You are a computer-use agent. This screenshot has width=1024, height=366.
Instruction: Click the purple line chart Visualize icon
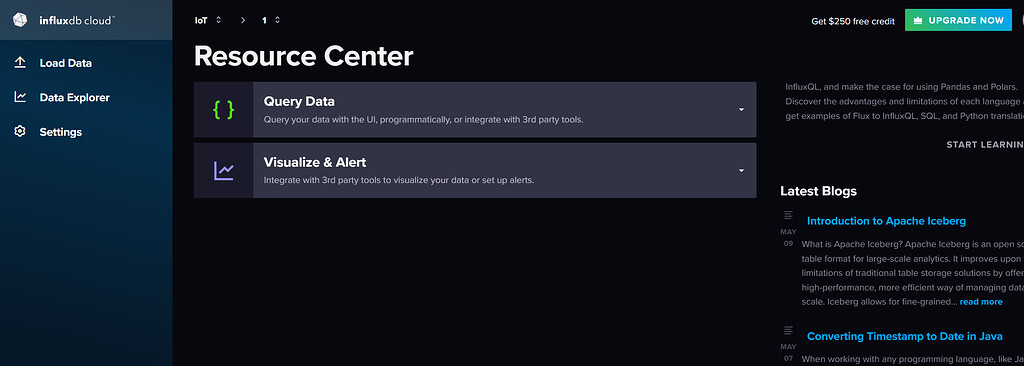(x=223, y=171)
